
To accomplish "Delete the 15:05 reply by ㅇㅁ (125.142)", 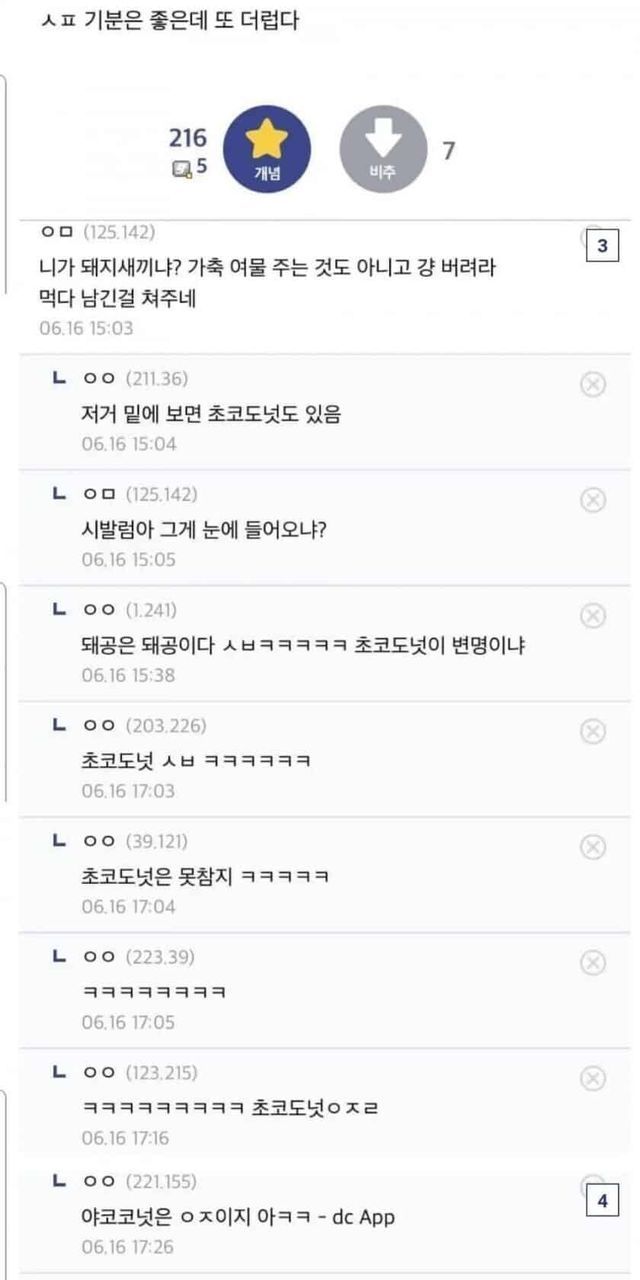I will click(593, 500).
